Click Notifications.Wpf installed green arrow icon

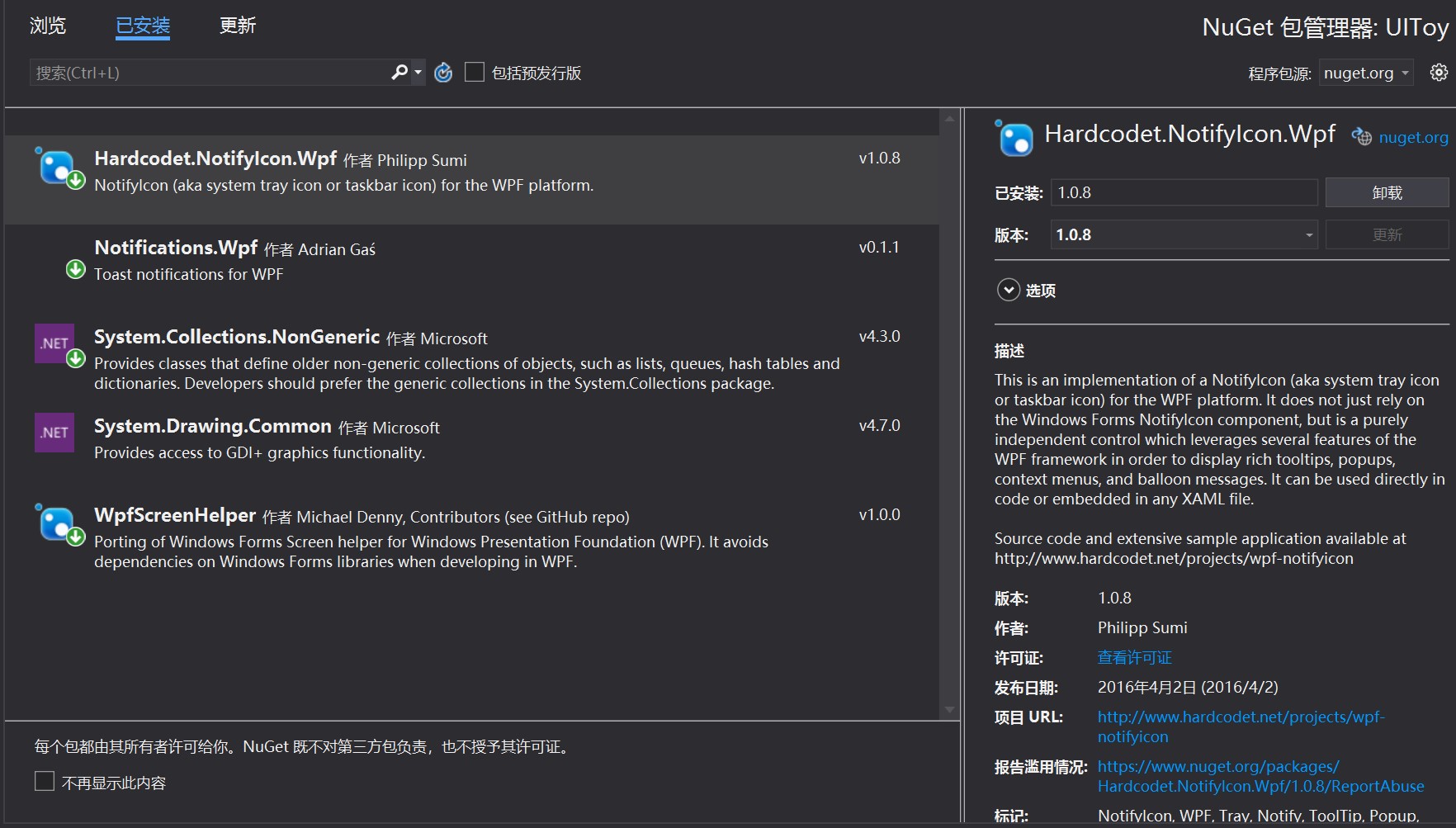(x=75, y=269)
